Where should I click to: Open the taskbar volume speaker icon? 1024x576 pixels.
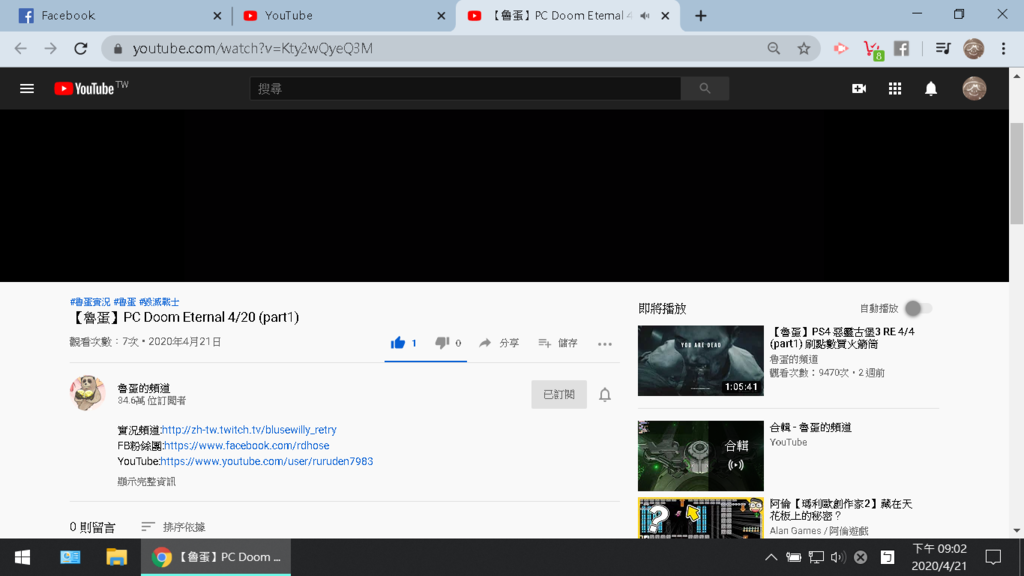coord(838,557)
